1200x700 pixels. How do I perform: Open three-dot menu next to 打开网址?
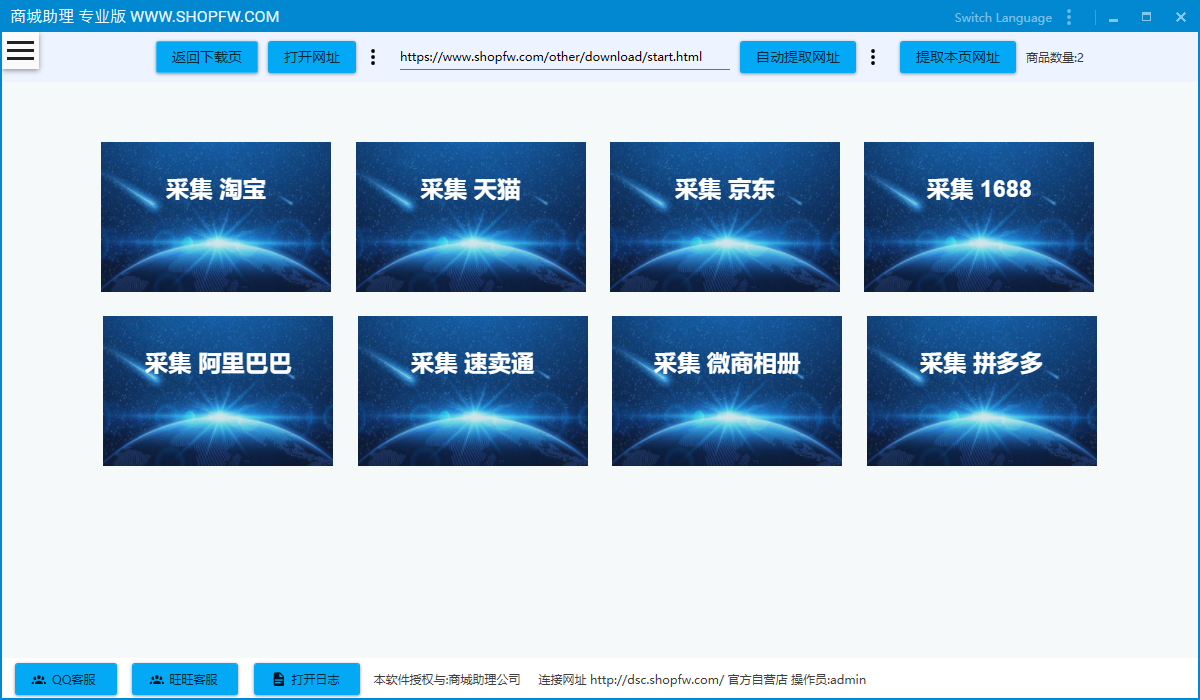pyautogui.click(x=373, y=57)
